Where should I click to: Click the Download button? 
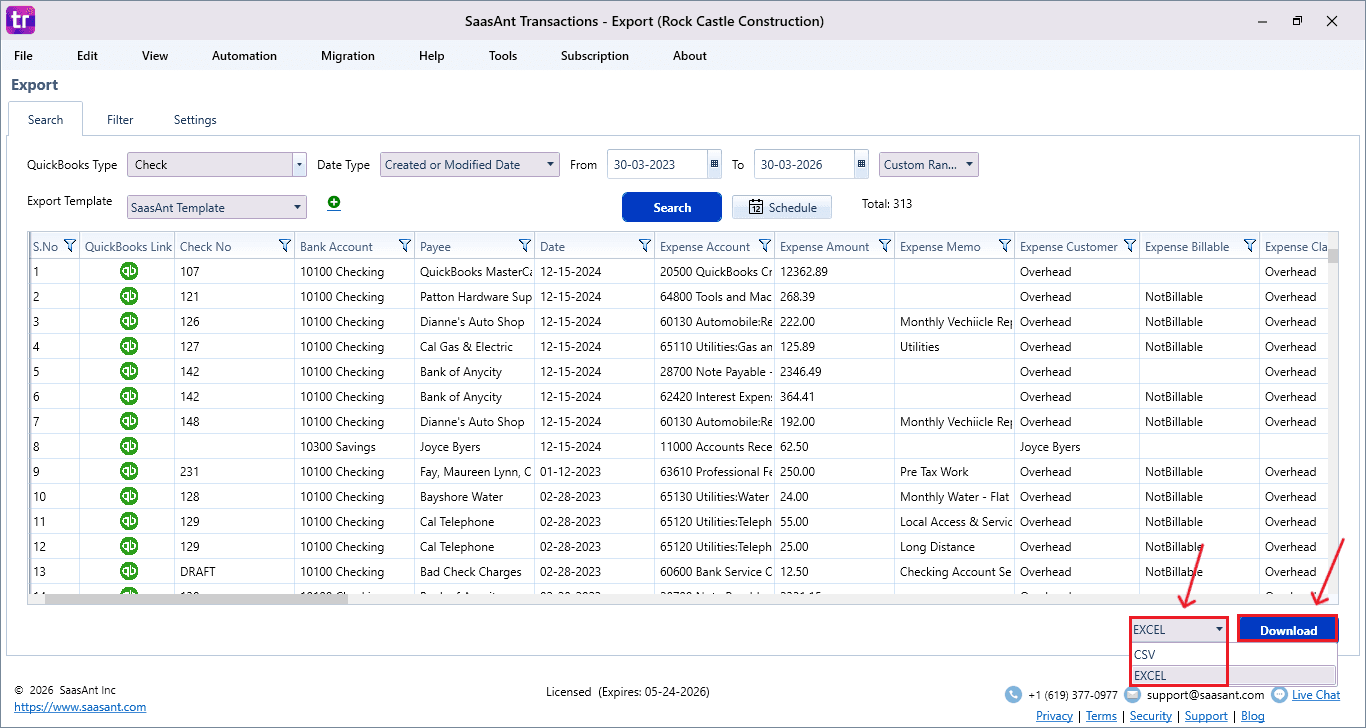(1287, 630)
